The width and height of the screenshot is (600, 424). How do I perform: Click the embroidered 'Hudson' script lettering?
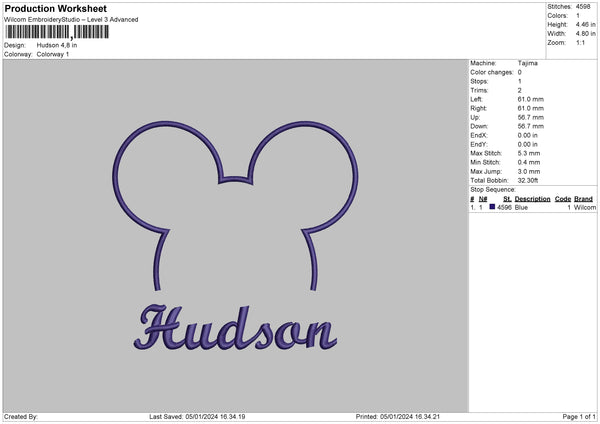point(235,328)
